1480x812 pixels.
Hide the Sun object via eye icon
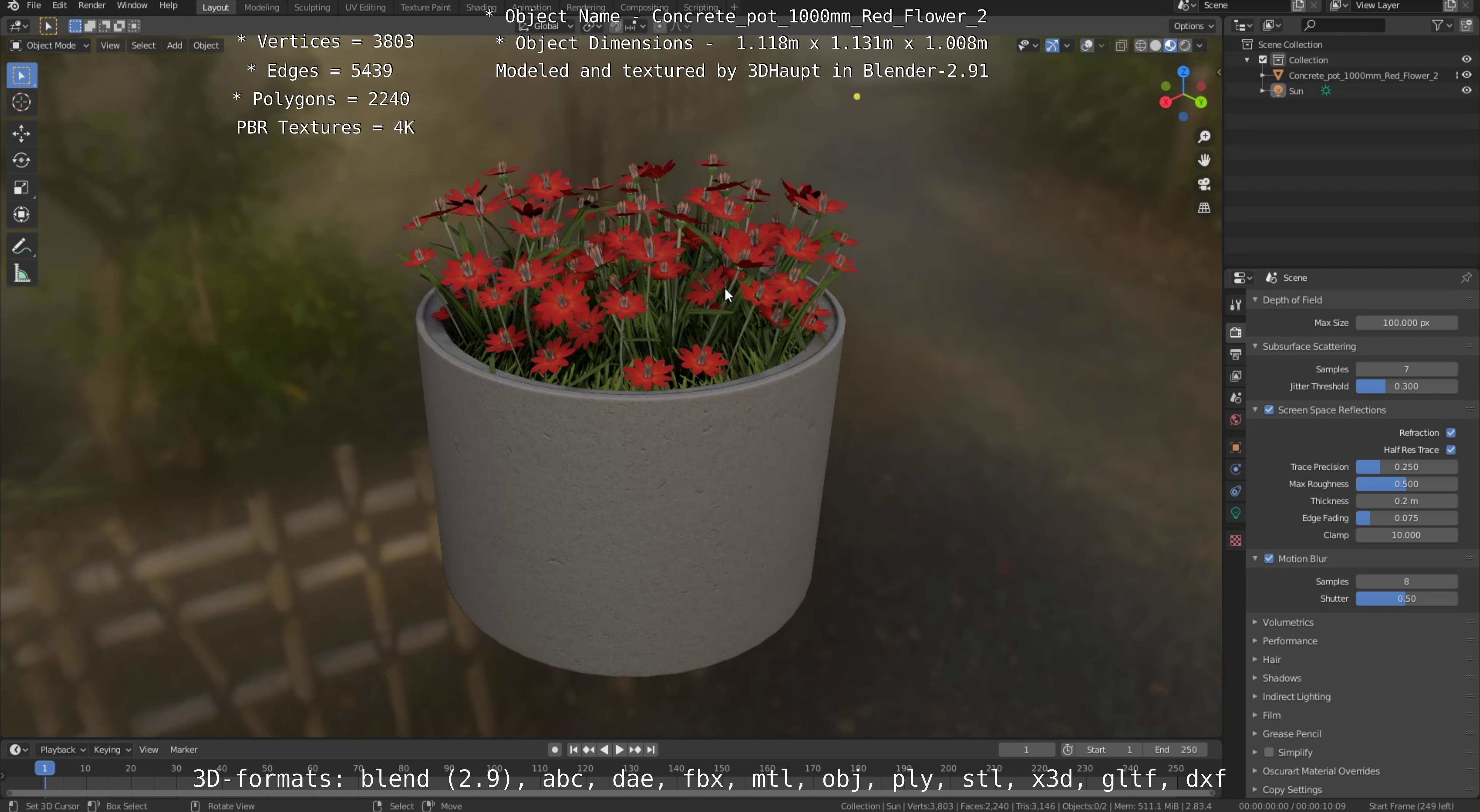(1467, 91)
